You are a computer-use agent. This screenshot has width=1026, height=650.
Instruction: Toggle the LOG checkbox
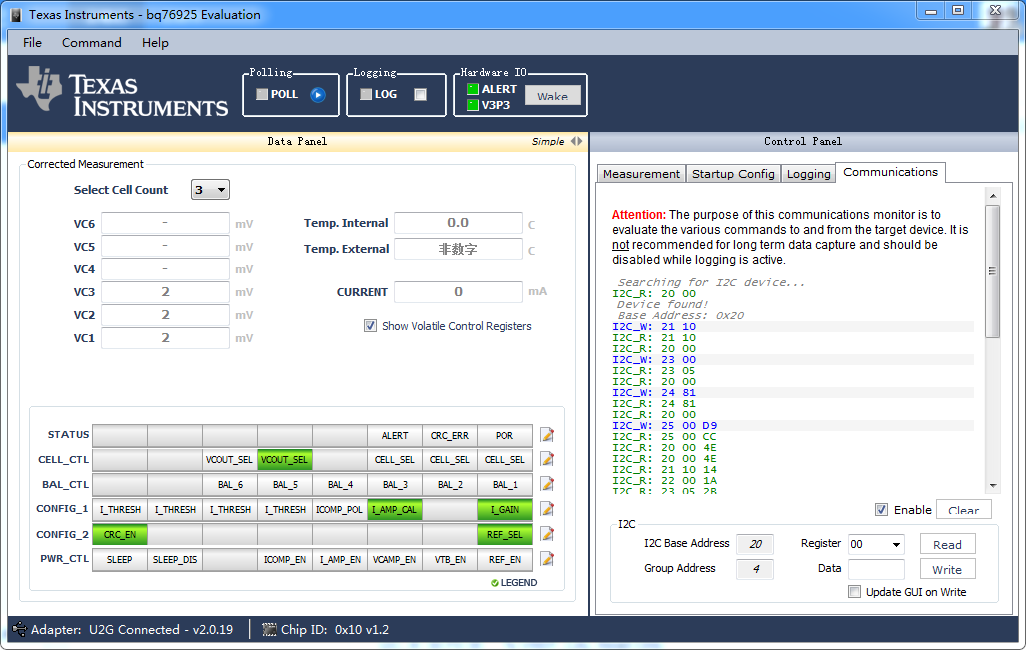tap(366, 94)
